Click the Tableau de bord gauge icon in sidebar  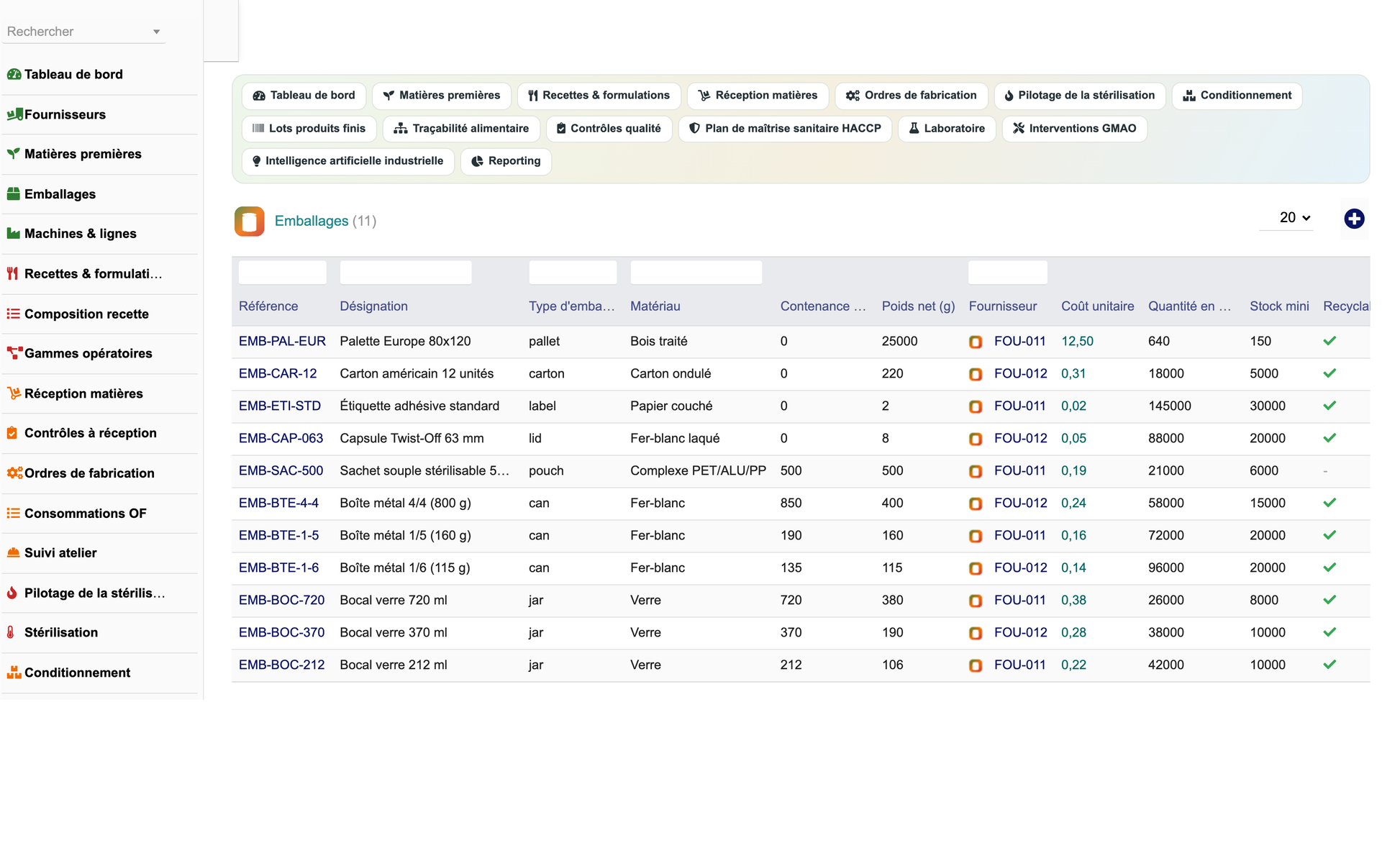pos(14,74)
